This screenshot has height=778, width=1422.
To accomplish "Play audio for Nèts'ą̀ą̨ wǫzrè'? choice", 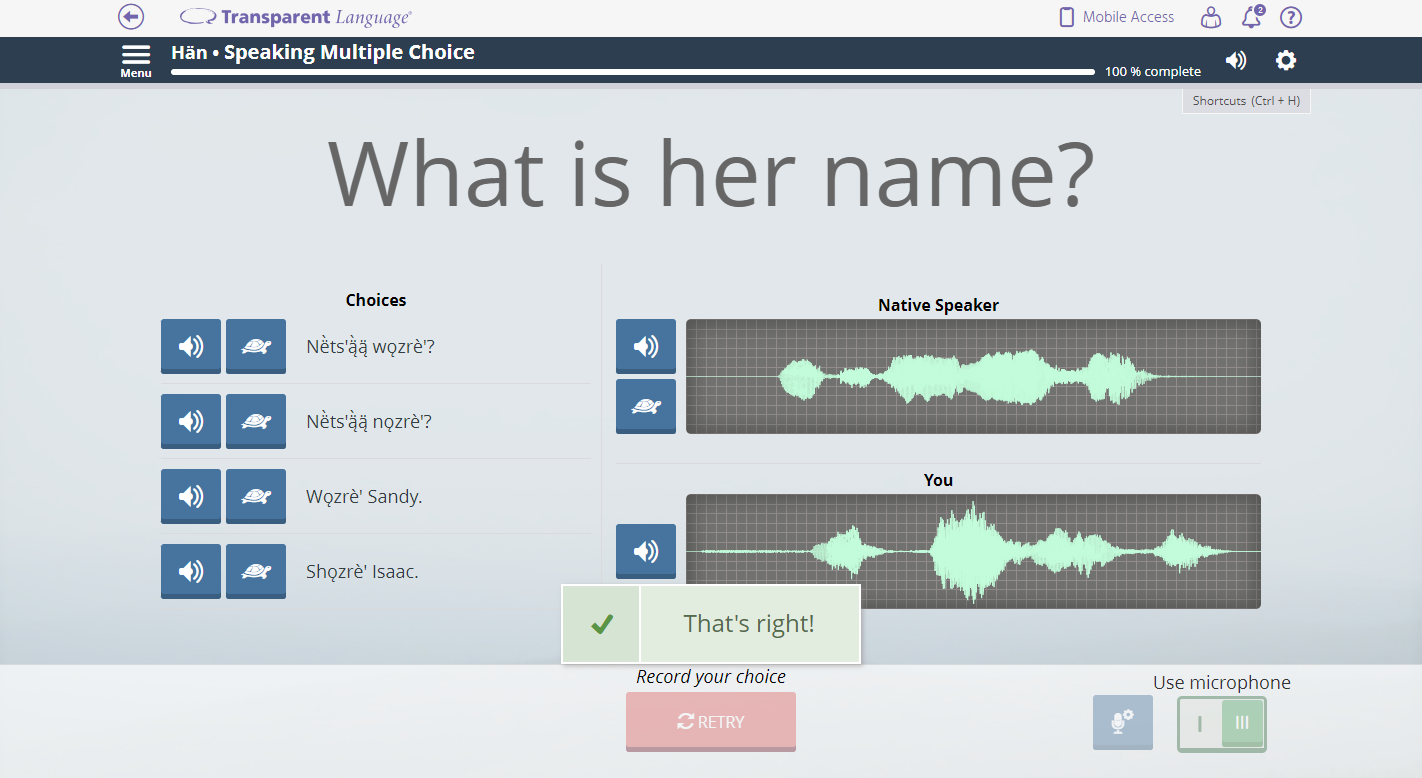I will 190,346.
